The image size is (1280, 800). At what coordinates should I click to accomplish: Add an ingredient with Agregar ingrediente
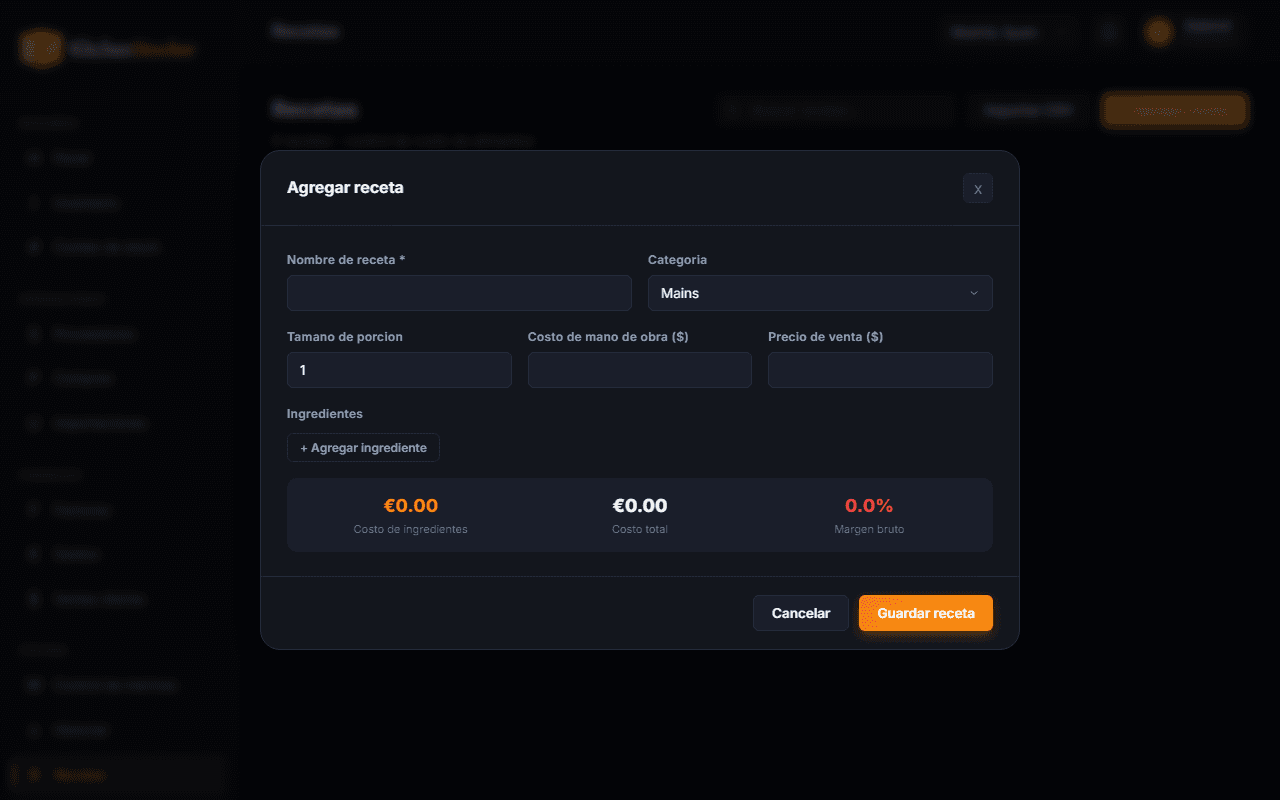[x=363, y=448]
